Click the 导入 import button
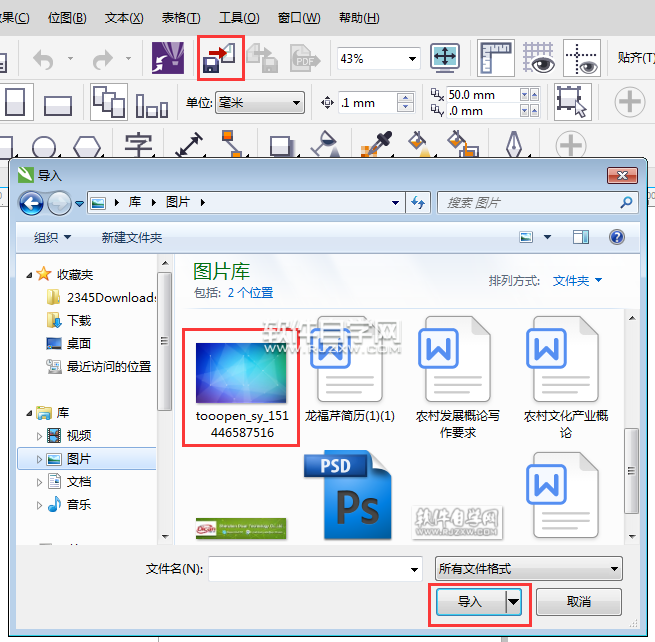 tap(470, 601)
